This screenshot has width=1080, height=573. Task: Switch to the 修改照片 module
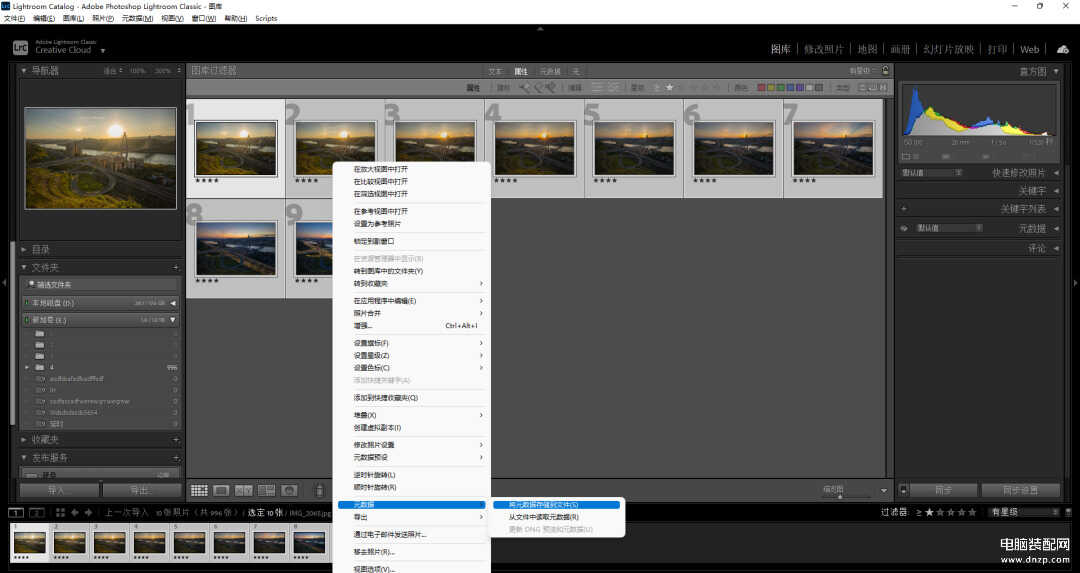pyautogui.click(x=823, y=49)
